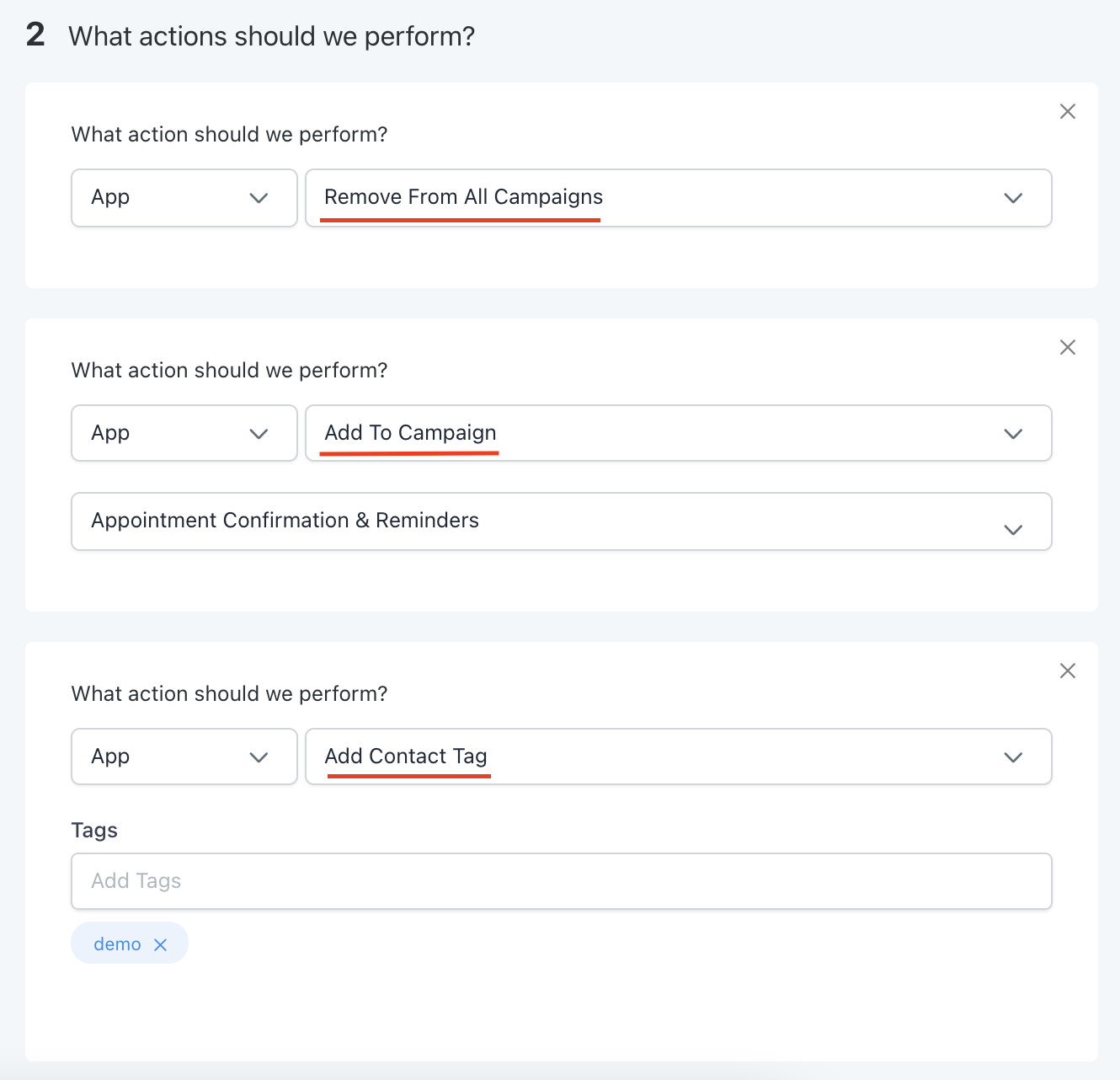Remove the demo tag via its X
Screen dimensions: 1120x1080
click(x=161, y=945)
